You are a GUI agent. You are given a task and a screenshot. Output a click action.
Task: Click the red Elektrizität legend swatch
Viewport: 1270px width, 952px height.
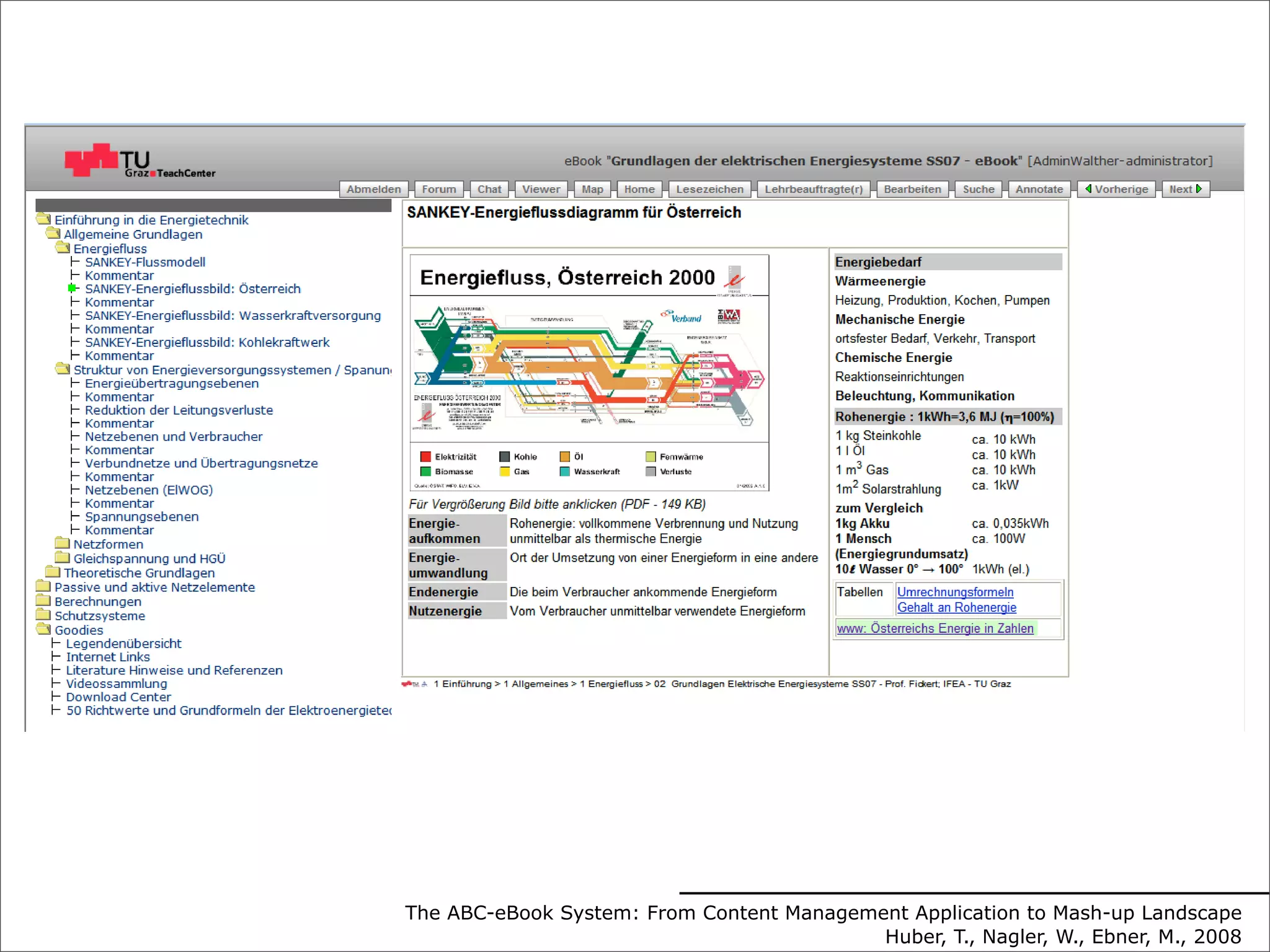tap(425, 456)
